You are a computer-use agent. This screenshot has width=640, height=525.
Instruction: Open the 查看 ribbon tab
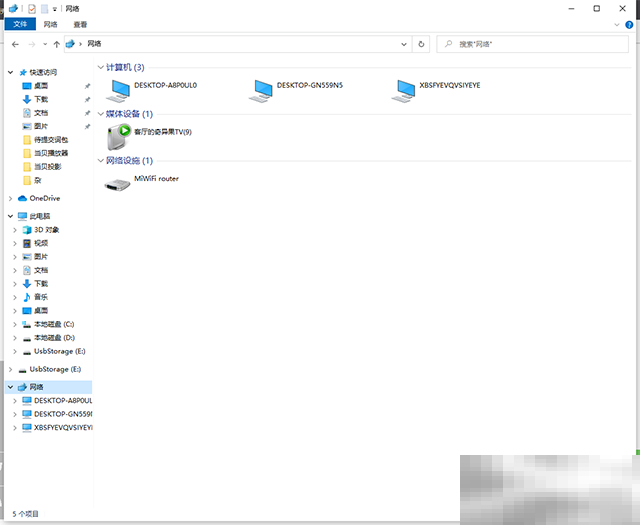[x=80, y=24]
